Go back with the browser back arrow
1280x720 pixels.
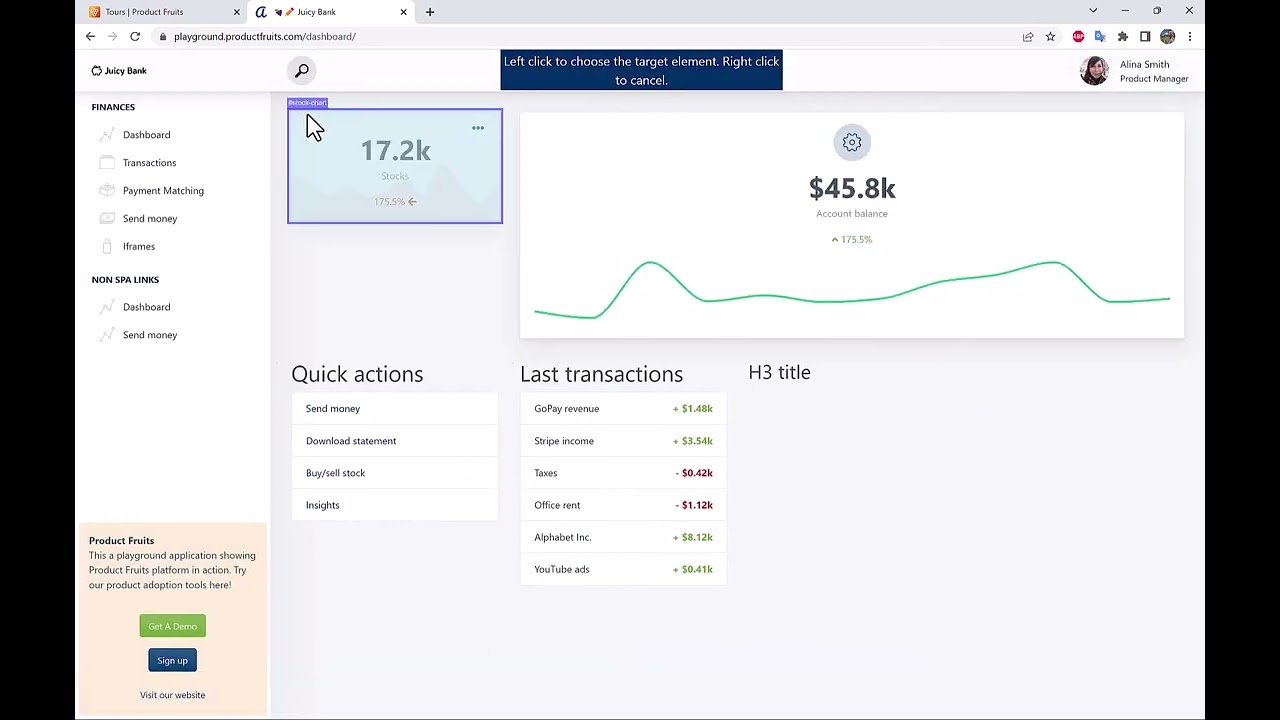coord(90,37)
